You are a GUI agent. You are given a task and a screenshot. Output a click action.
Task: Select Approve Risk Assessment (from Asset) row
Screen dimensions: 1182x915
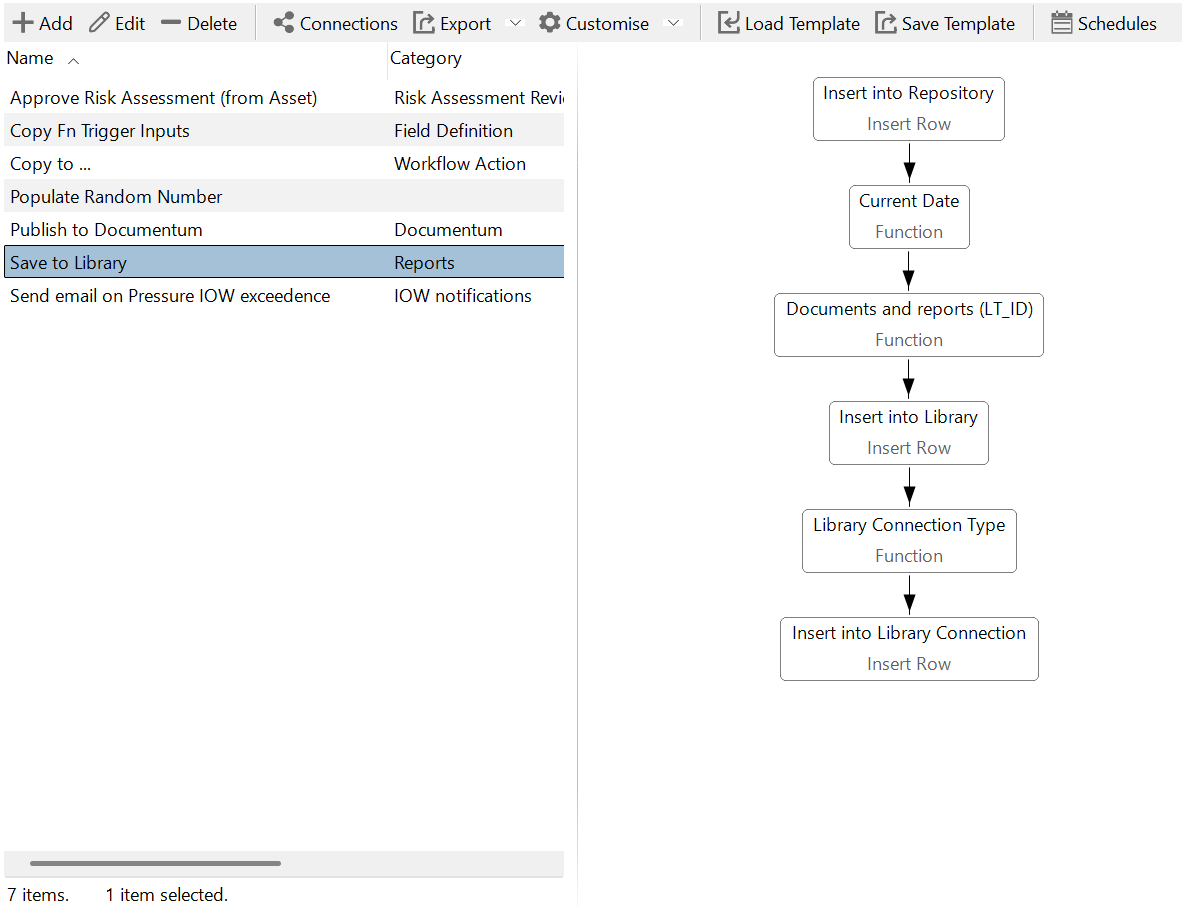point(283,98)
